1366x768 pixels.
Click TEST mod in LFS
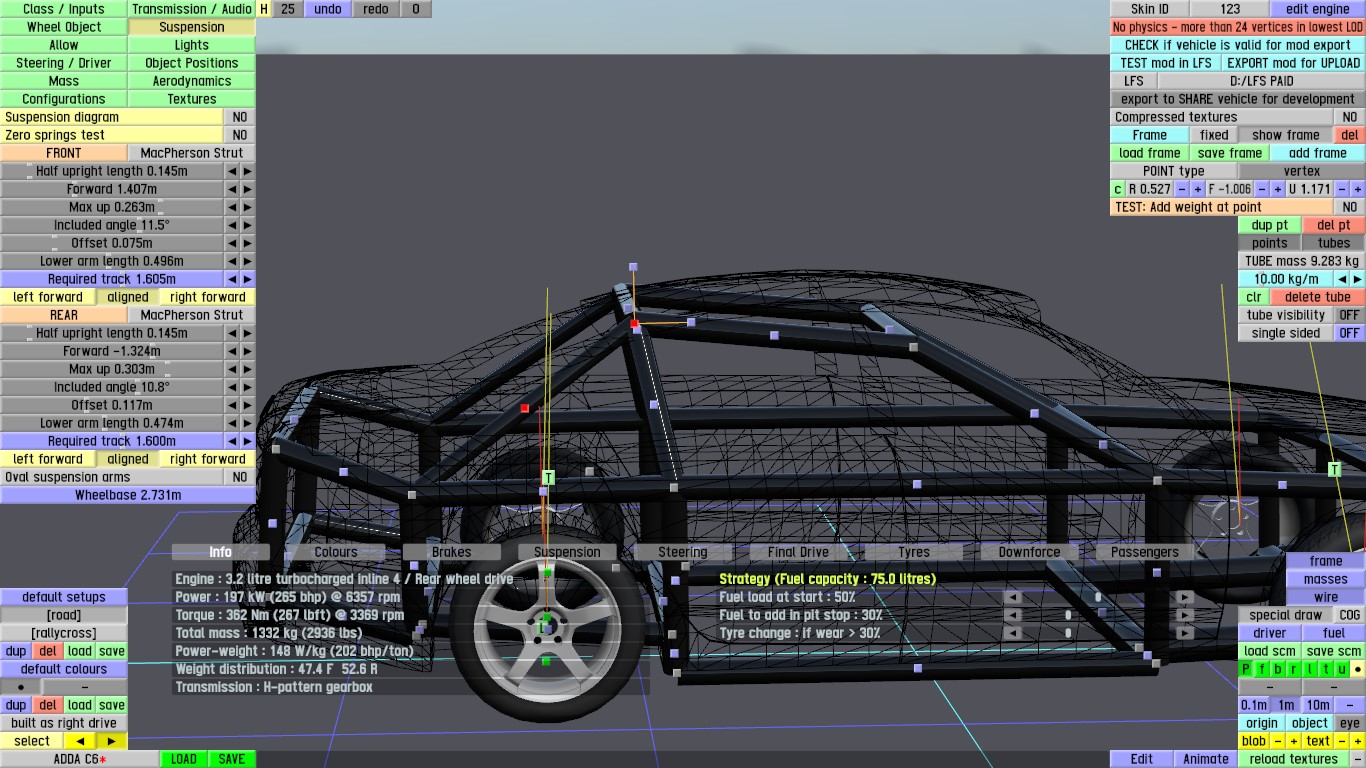click(x=1166, y=63)
